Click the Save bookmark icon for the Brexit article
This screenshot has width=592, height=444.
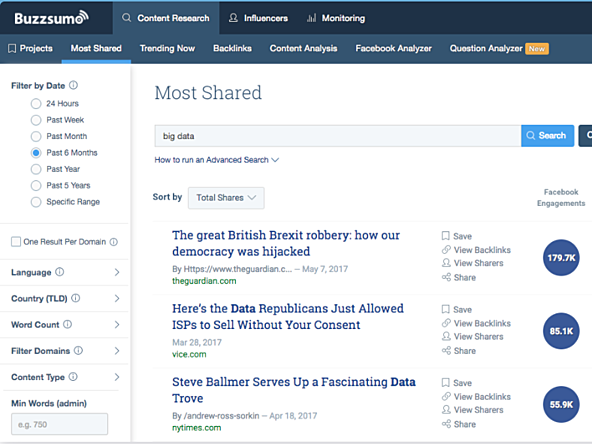click(x=446, y=236)
